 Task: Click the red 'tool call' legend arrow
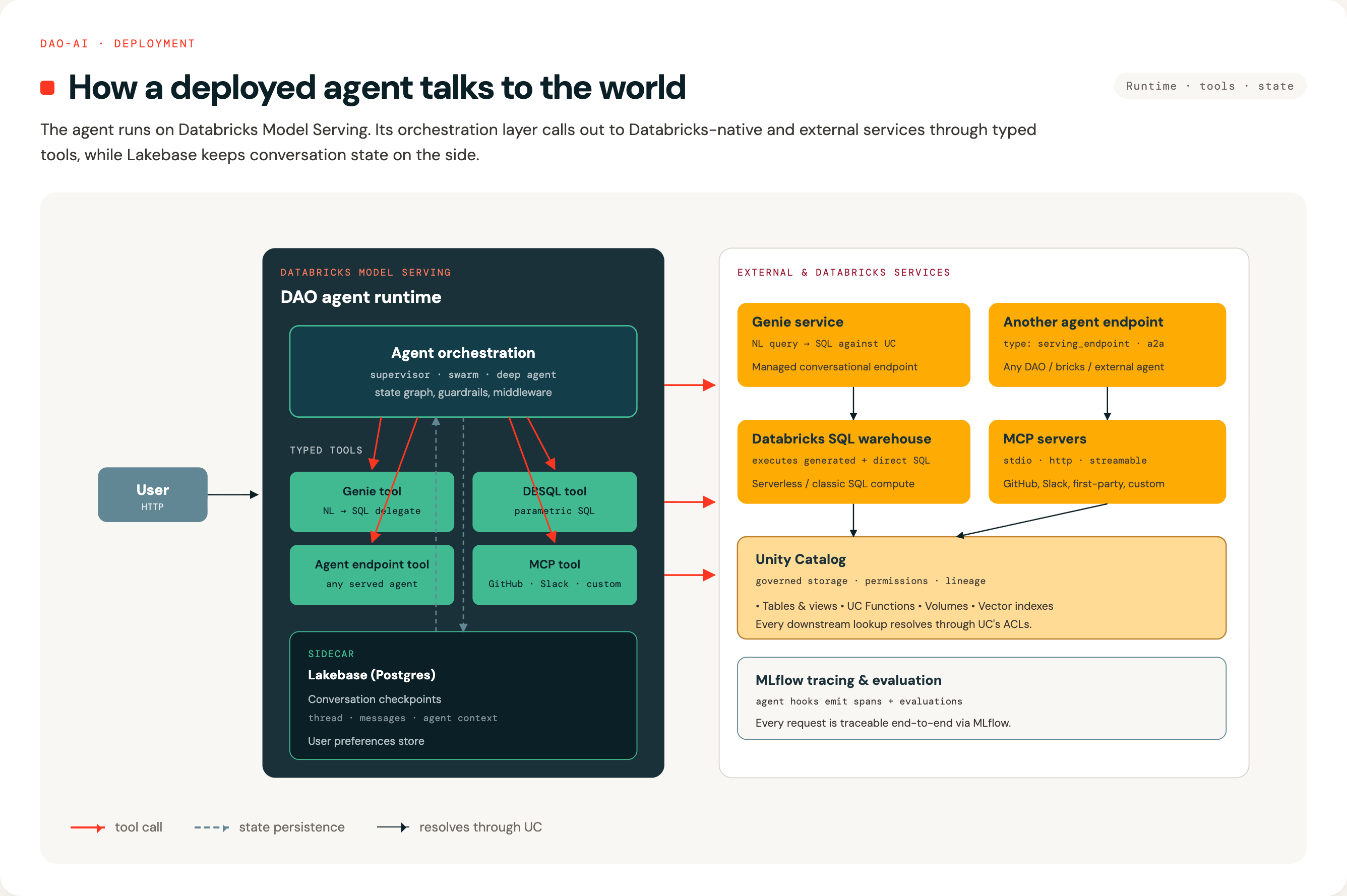[x=87, y=827]
